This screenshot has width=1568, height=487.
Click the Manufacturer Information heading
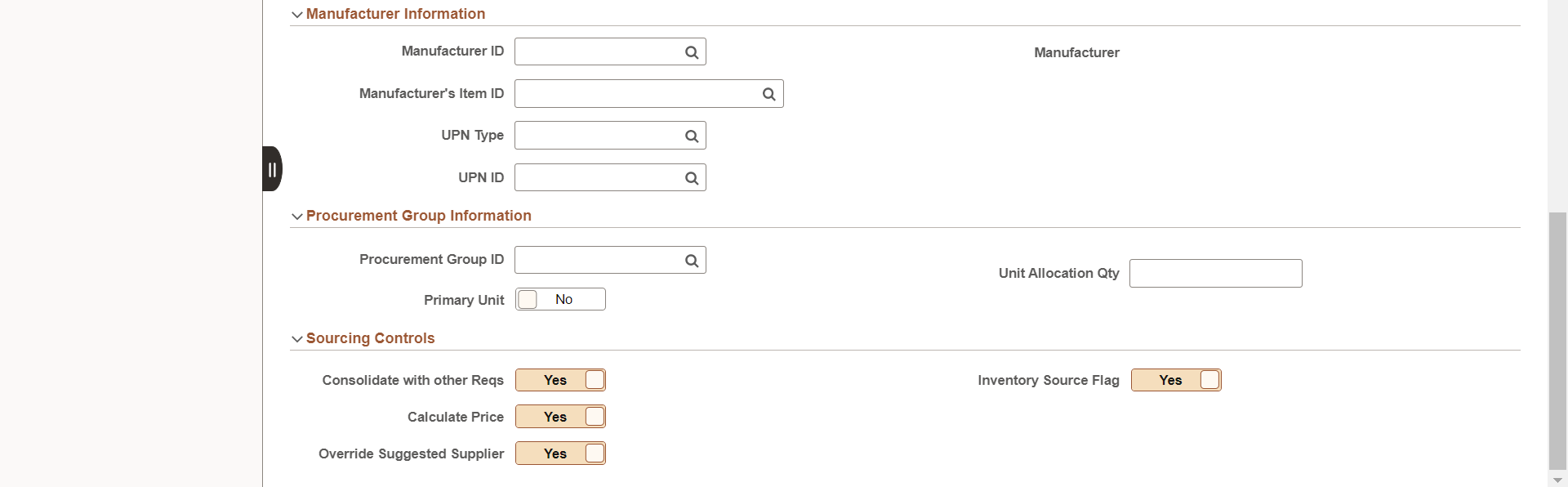click(395, 14)
